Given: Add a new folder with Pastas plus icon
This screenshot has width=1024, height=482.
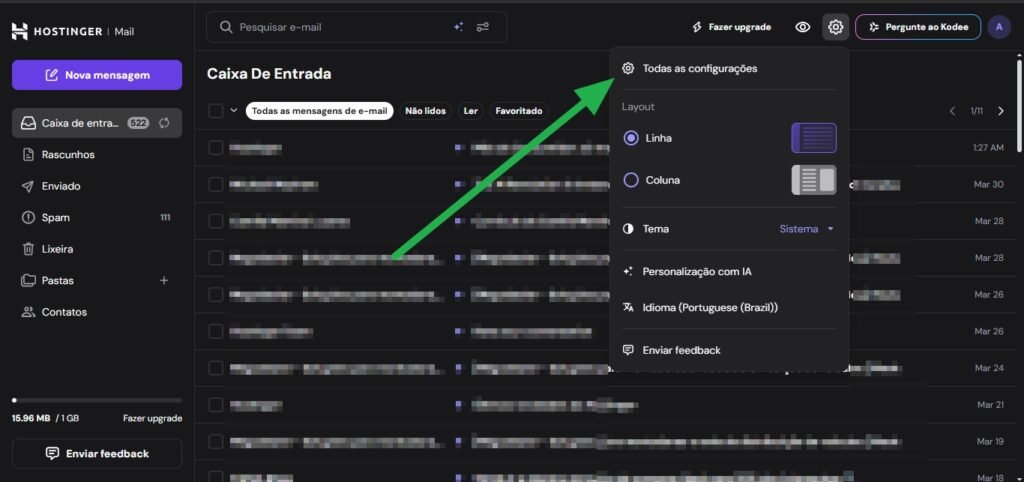Looking at the screenshot, I should click(164, 280).
